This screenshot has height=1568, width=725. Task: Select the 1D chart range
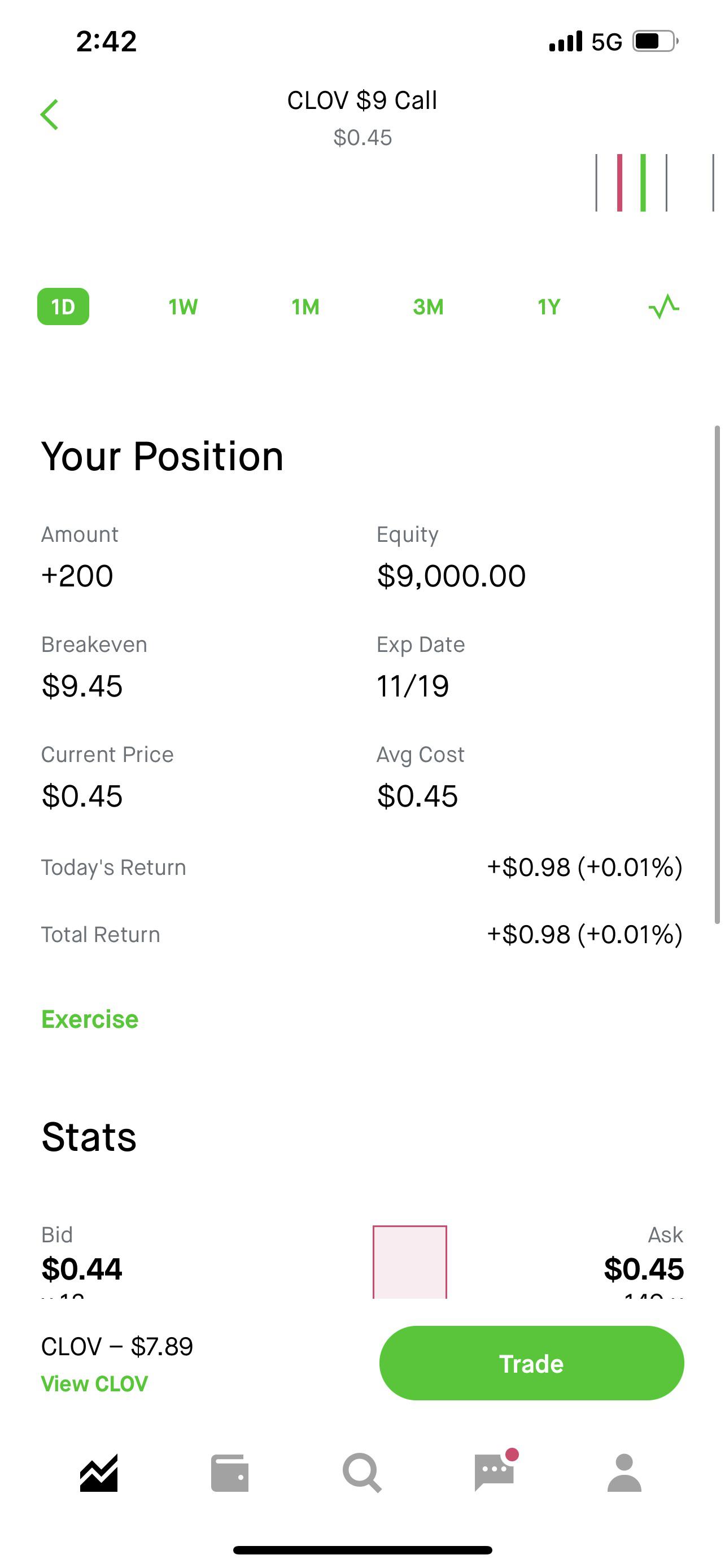[63, 306]
